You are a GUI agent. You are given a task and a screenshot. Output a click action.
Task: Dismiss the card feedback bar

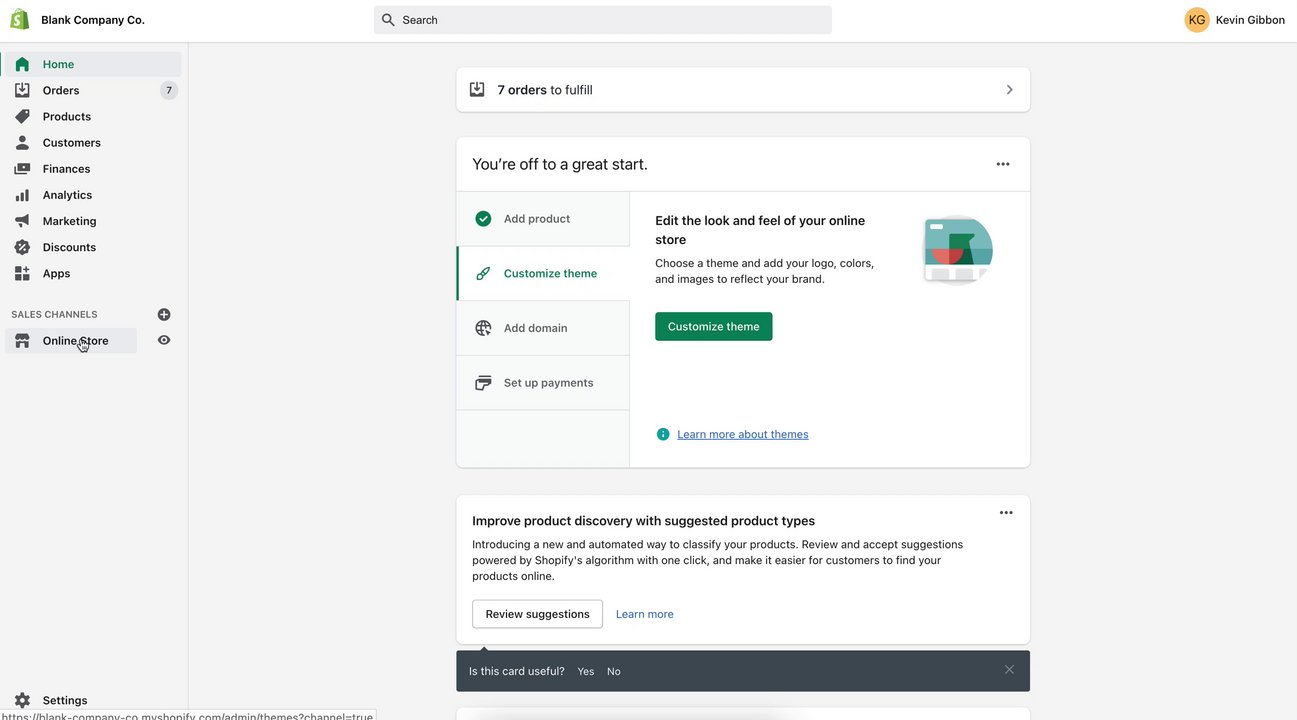click(1009, 670)
